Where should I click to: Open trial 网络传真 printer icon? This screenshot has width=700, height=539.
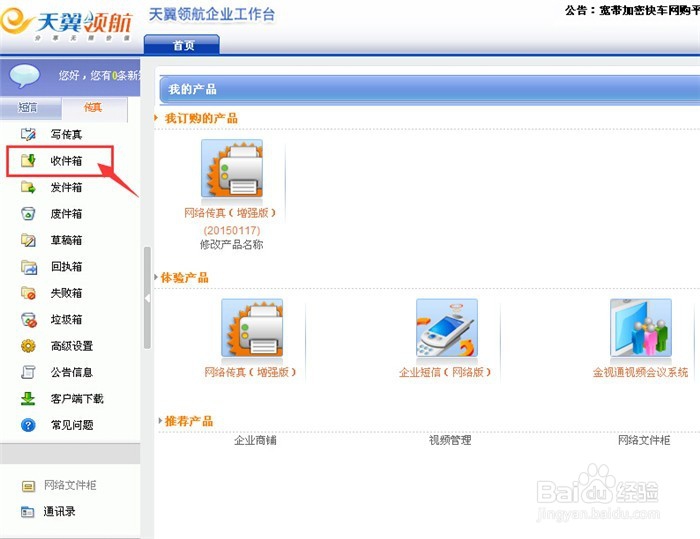[x=252, y=328]
